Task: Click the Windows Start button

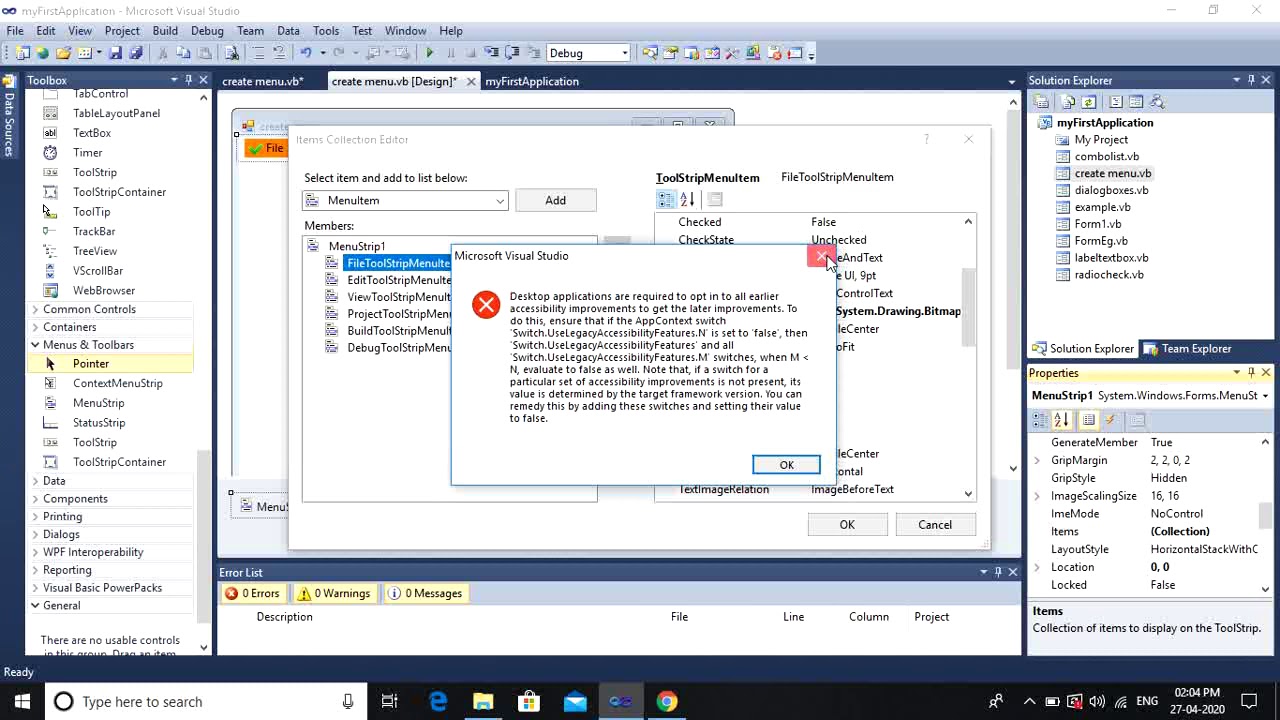Action: (22, 701)
